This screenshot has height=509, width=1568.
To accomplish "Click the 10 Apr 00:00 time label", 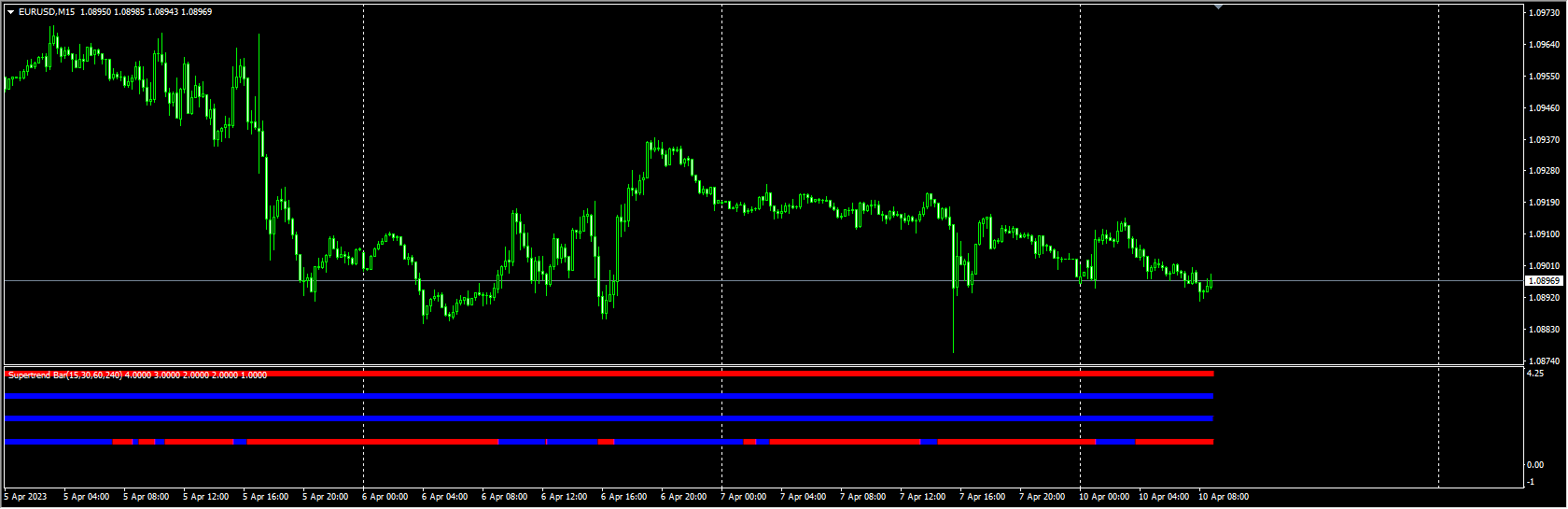I will [1103, 497].
